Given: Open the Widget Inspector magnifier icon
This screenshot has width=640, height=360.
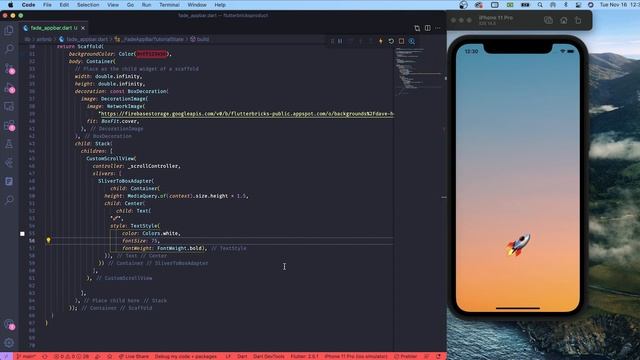Looking at the screenshot, I should [x=412, y=41].
